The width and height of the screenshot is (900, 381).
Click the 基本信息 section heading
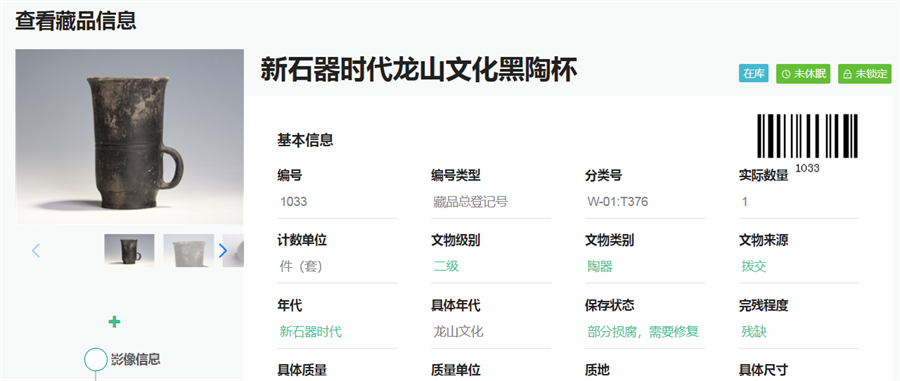(305, 140)
